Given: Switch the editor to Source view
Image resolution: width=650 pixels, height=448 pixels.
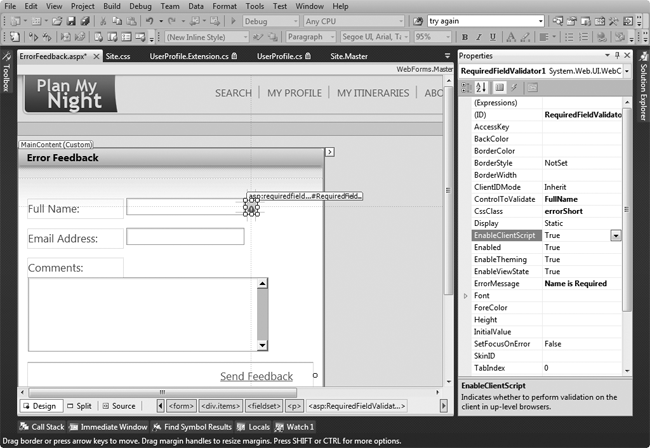Looking at the screenshot, I should (x=119, y=406).
